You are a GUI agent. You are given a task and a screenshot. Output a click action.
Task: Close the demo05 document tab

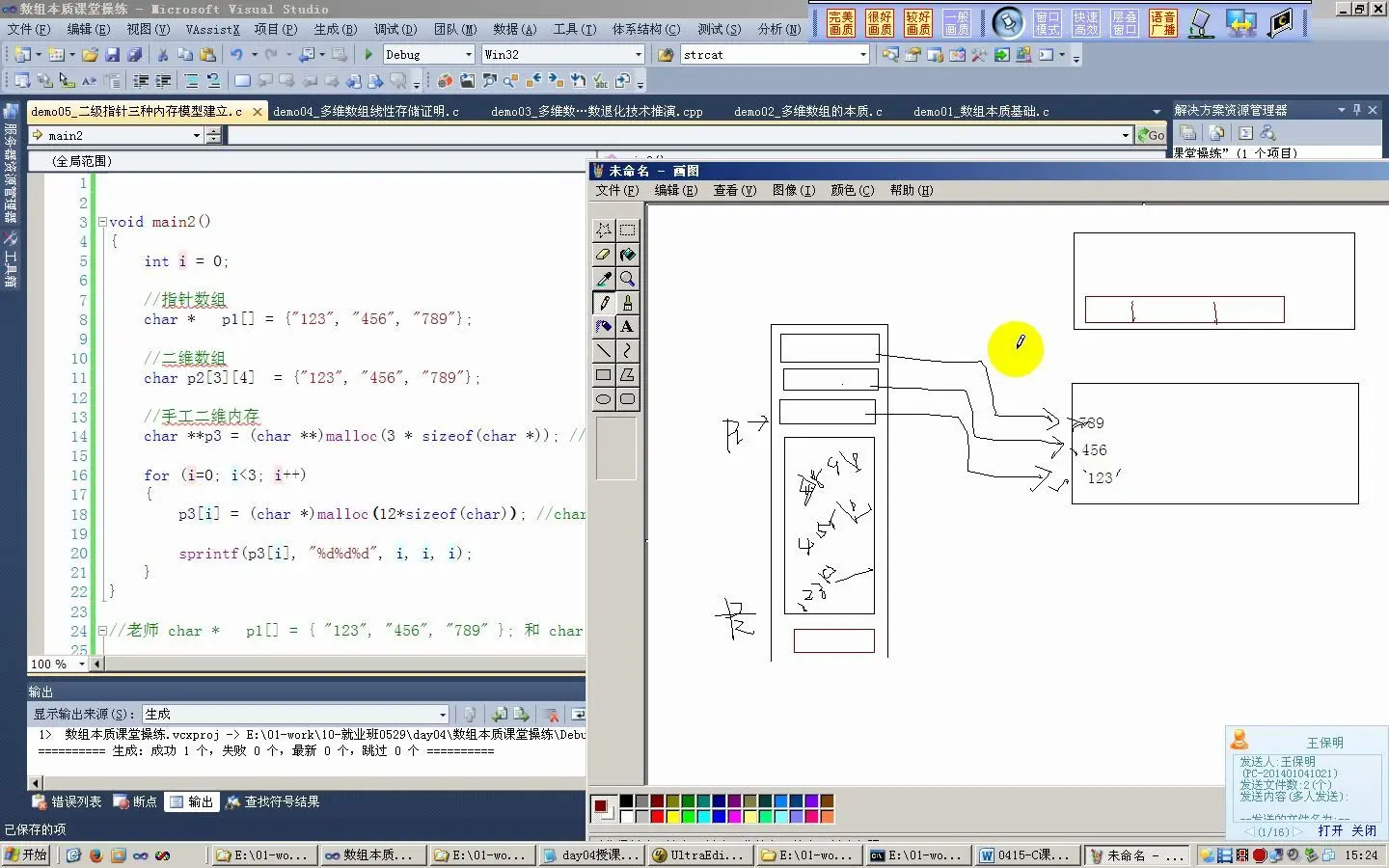(x=258, y=112)
